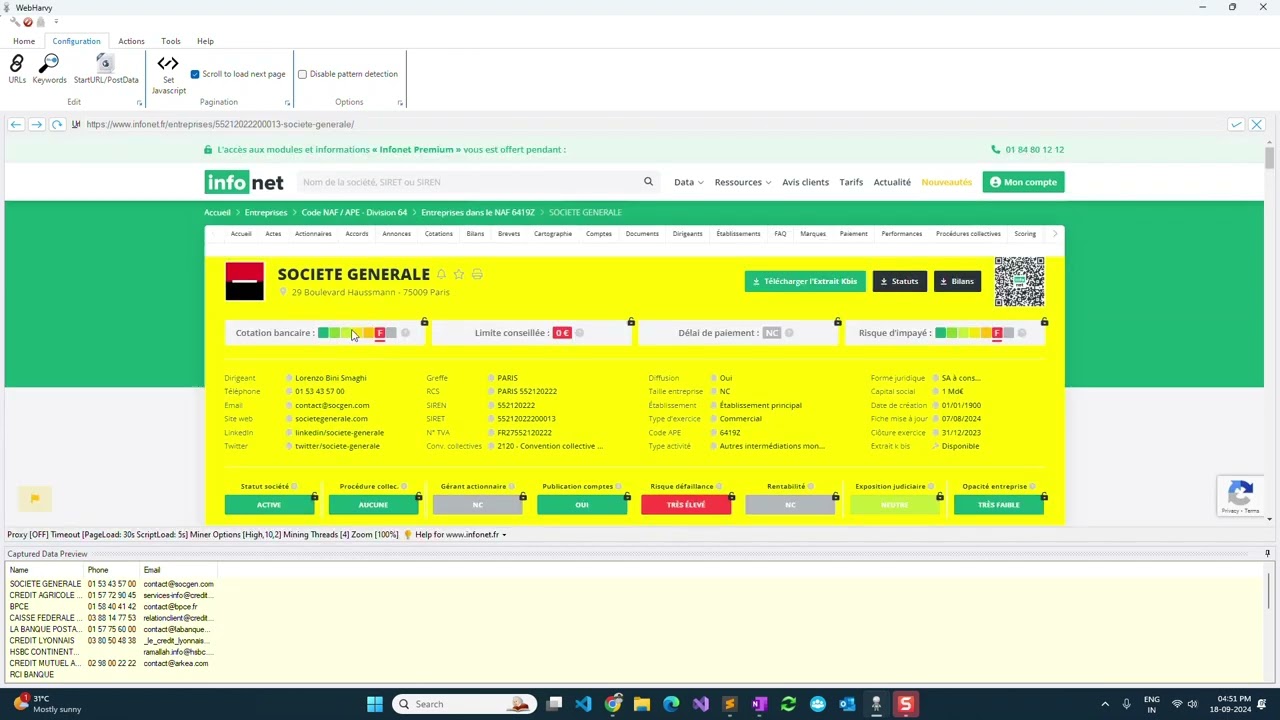
Task: Click lock icon on Délai de paiement card
Action: coord(838,322)
